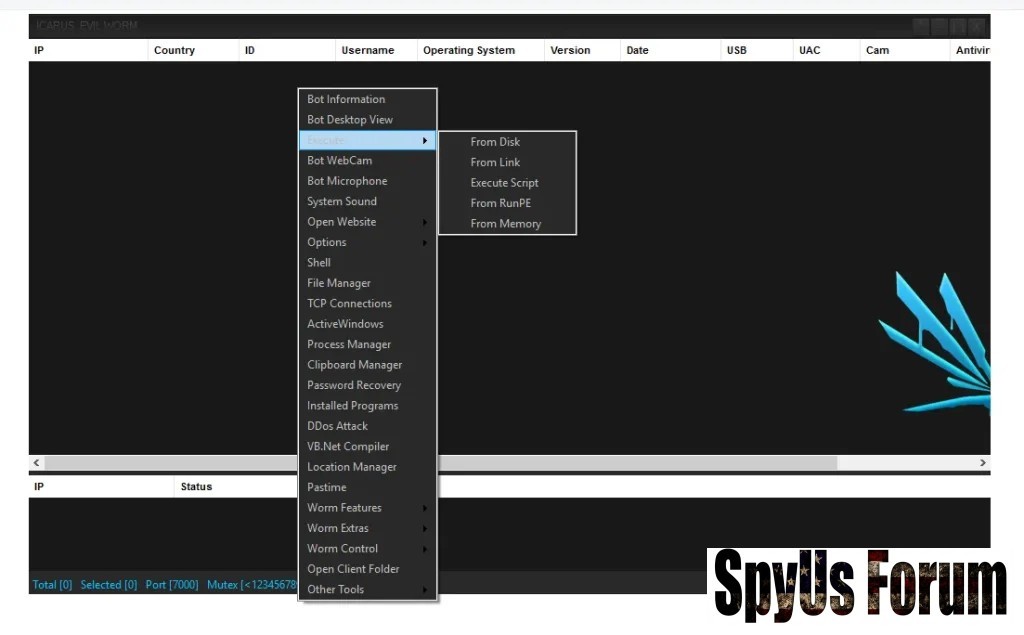The height and width of the screenshot is (635, 1024).
Task: Click the Total [0] status bar label
Action: [52, 585]
